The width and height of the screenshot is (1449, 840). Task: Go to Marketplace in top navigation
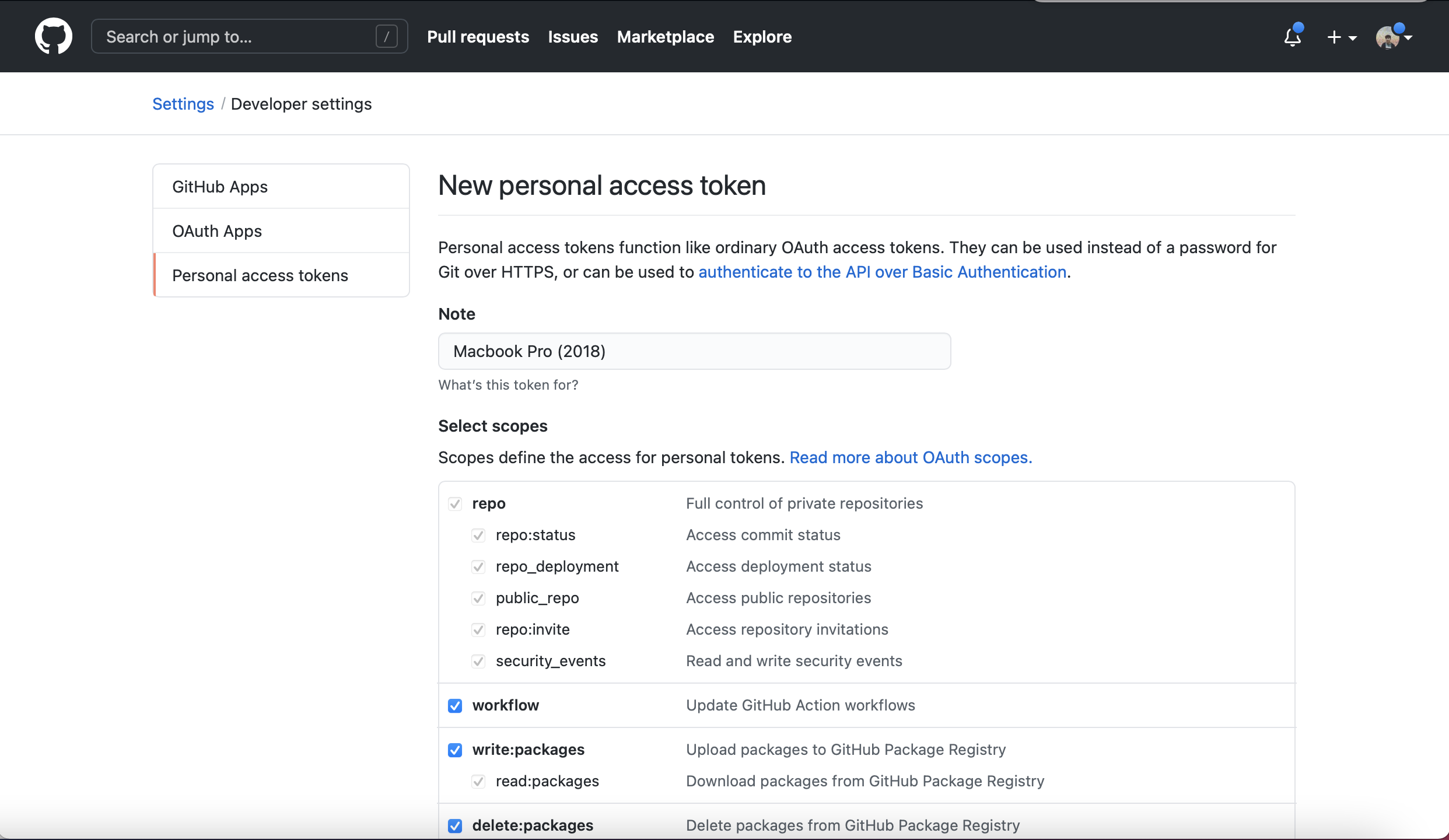[x=665, y=37]
